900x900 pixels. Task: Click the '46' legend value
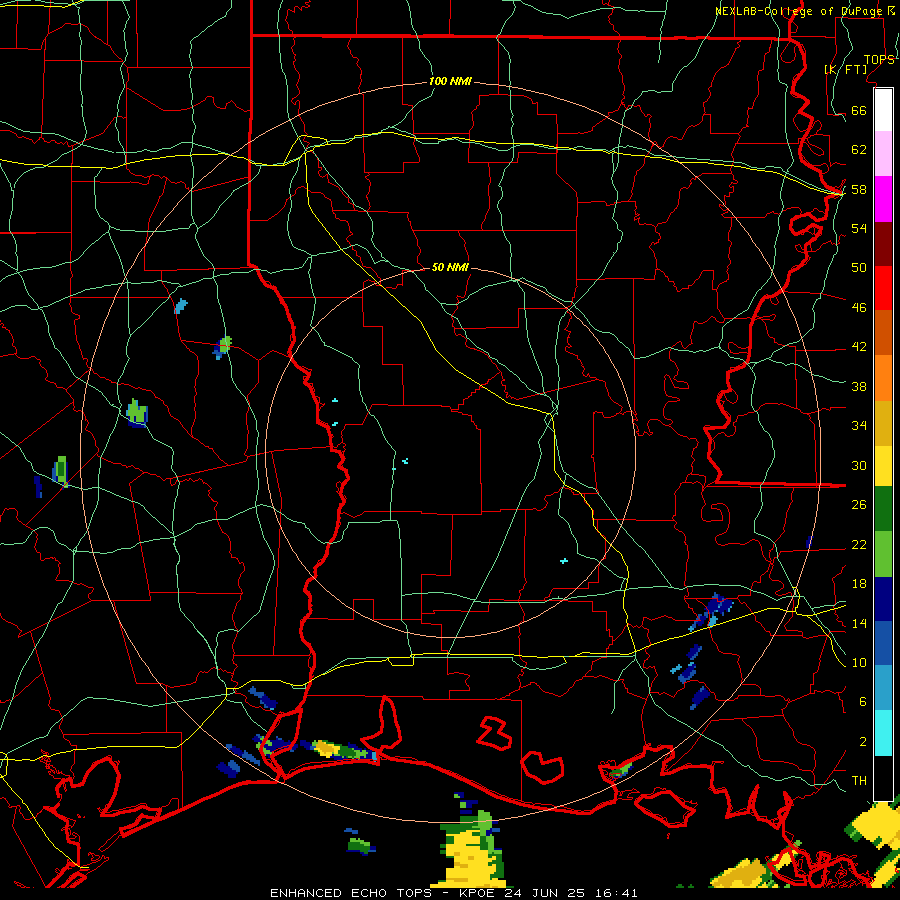point(859,308)
